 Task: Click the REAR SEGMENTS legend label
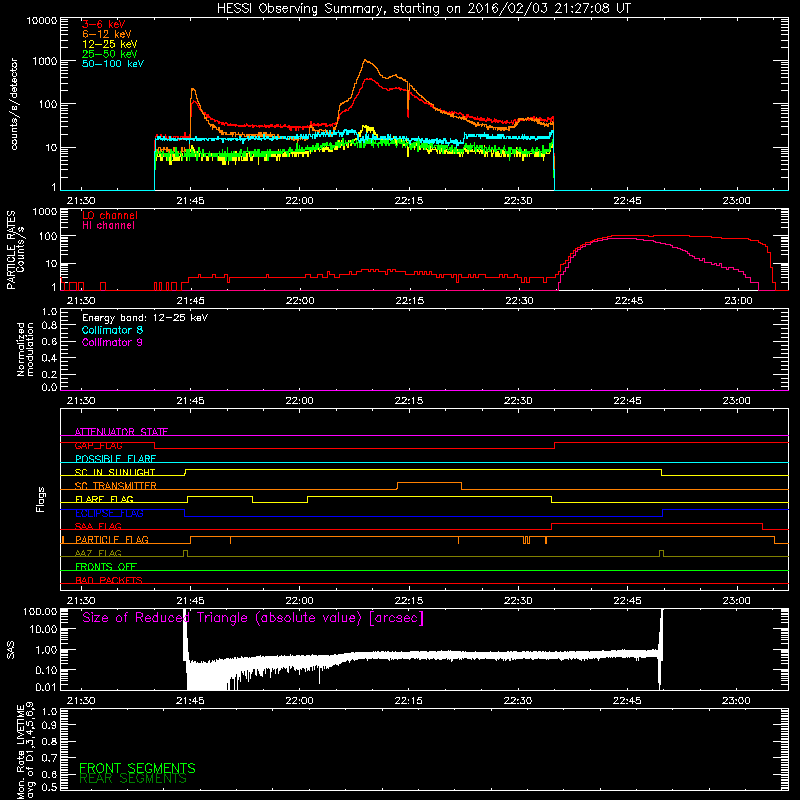click(x=133, y=779)
